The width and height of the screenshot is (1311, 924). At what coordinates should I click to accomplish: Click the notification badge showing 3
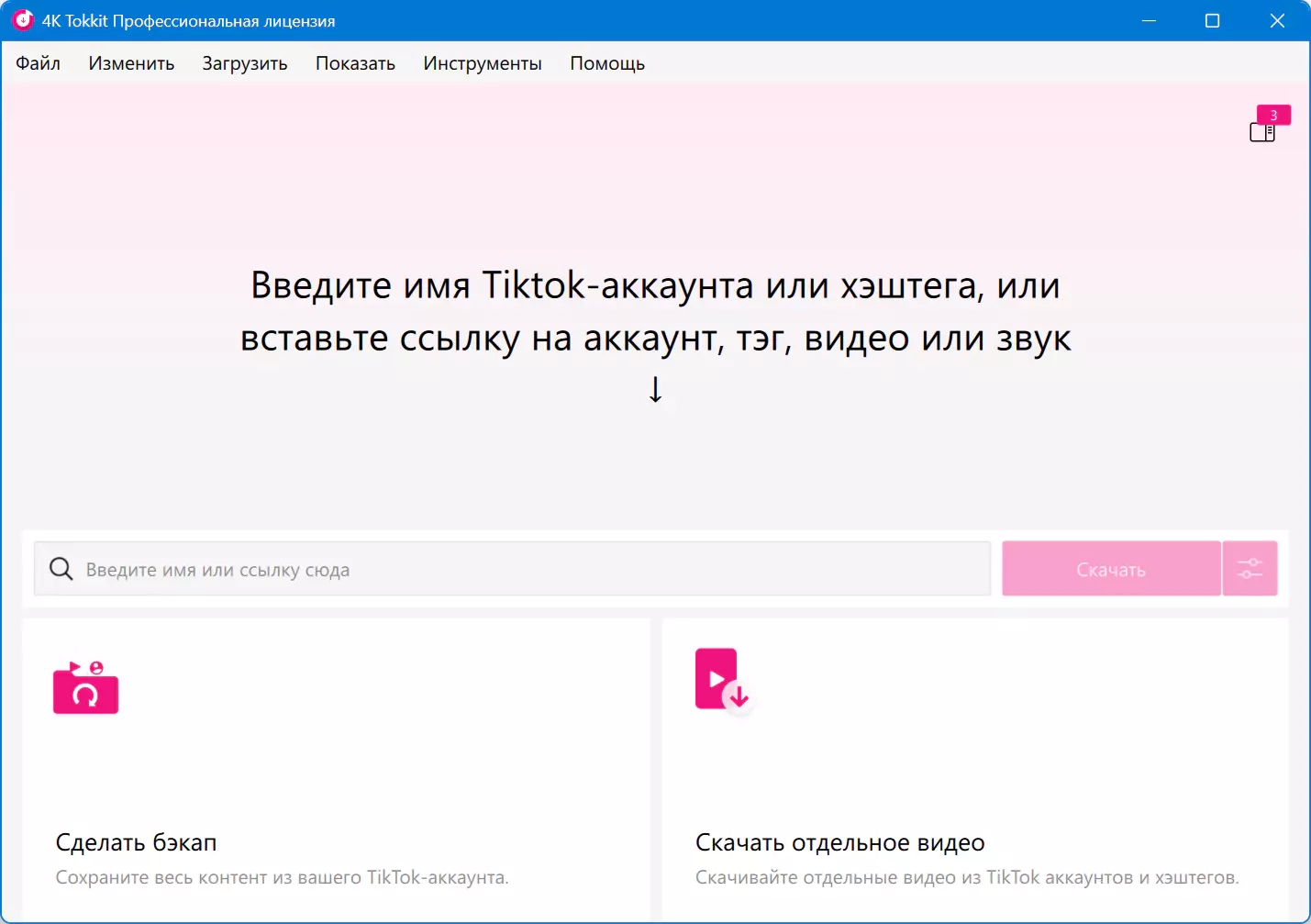click(x=1273, y=115)
